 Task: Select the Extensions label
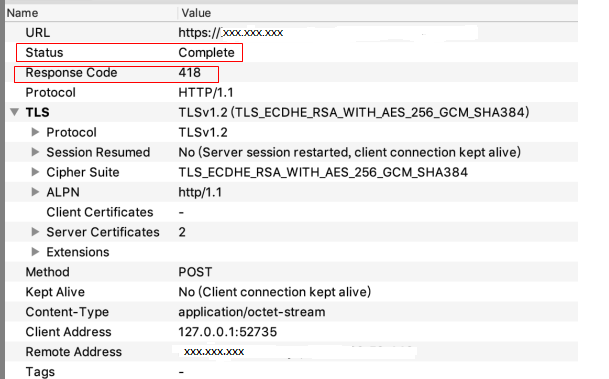coord(78,252)
